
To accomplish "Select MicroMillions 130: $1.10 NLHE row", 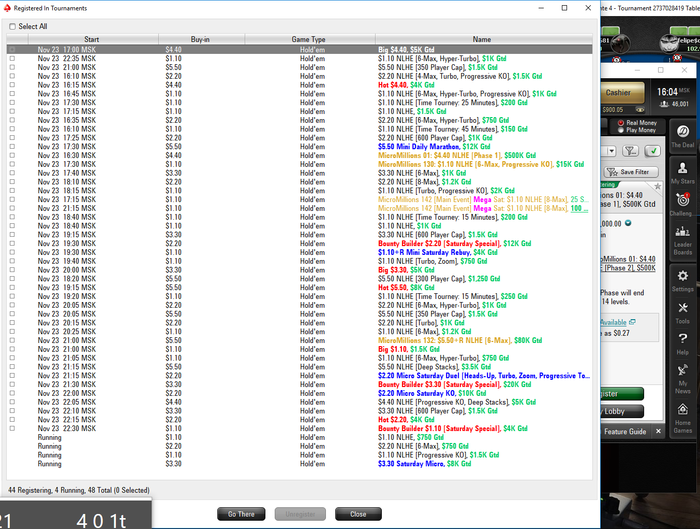I will (x=299, y=164).
